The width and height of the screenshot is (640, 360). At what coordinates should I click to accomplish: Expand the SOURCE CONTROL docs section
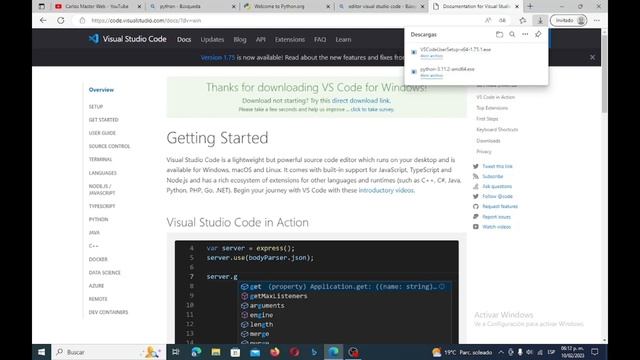click(109, 146)
